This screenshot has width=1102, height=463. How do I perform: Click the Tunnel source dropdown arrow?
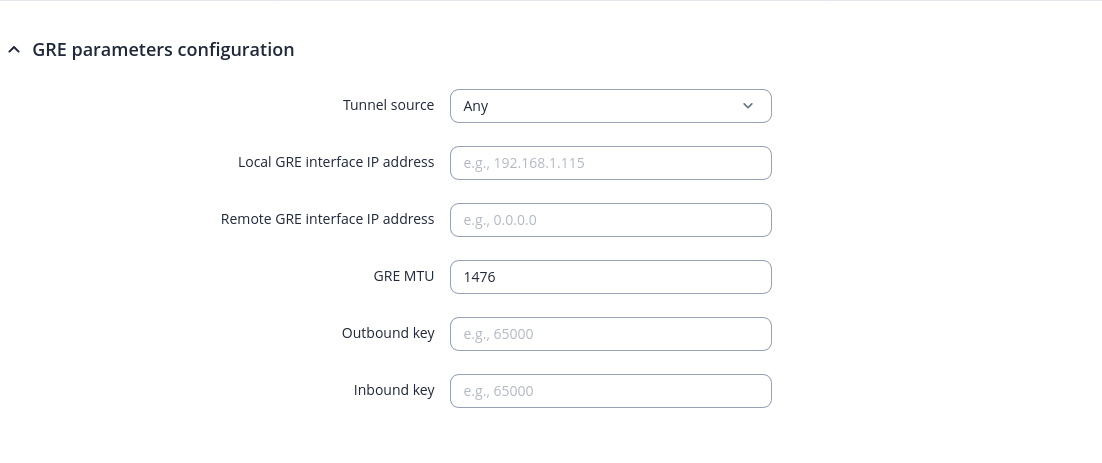[x=748, y=106]
